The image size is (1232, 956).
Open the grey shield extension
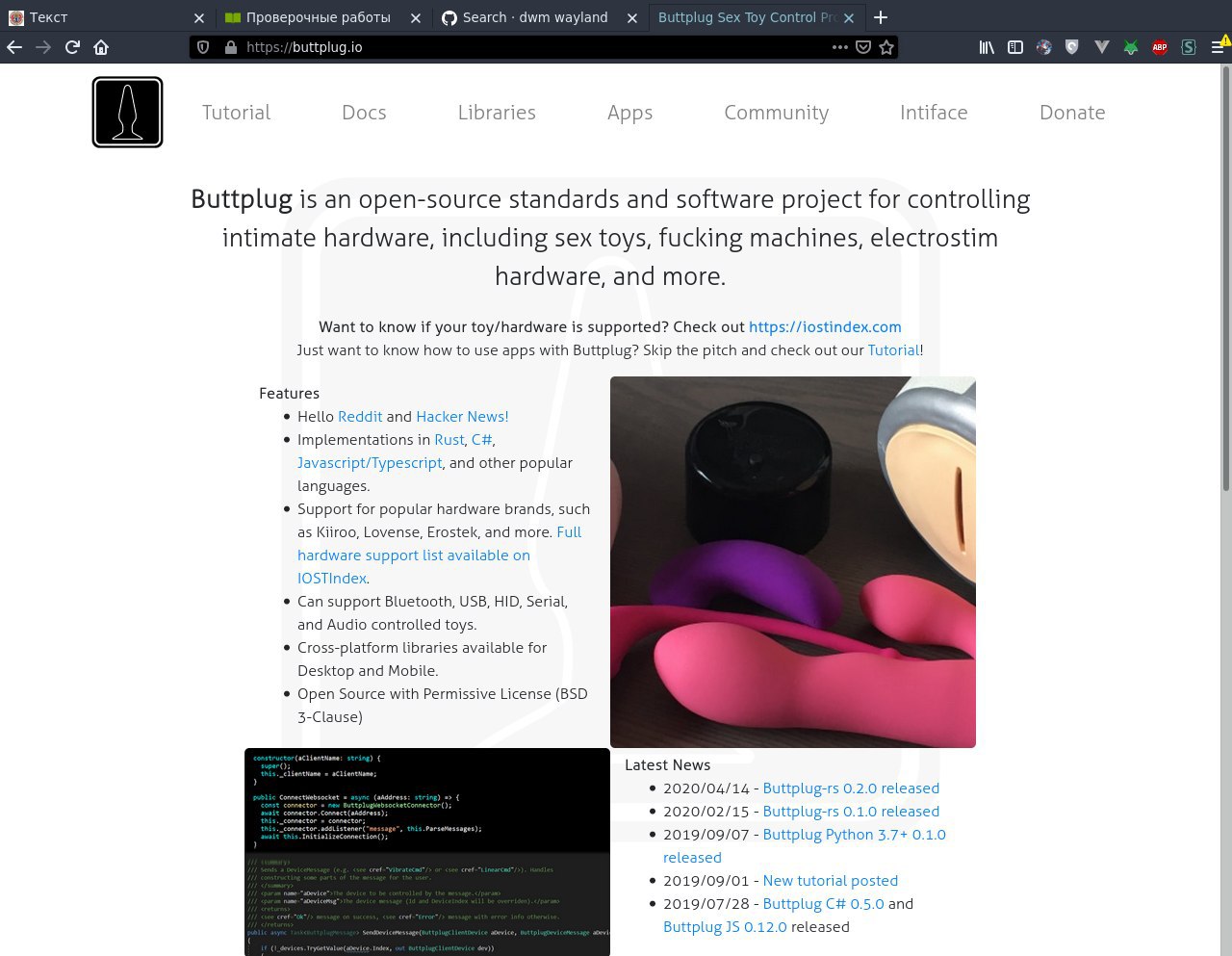(x=1072, y=47)
